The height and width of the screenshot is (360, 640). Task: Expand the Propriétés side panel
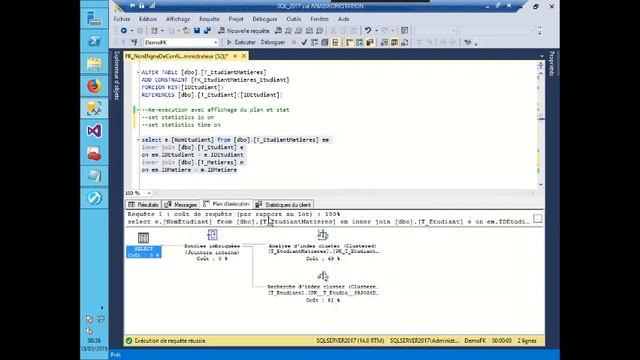pyautogui.click(x=551, y=64)
